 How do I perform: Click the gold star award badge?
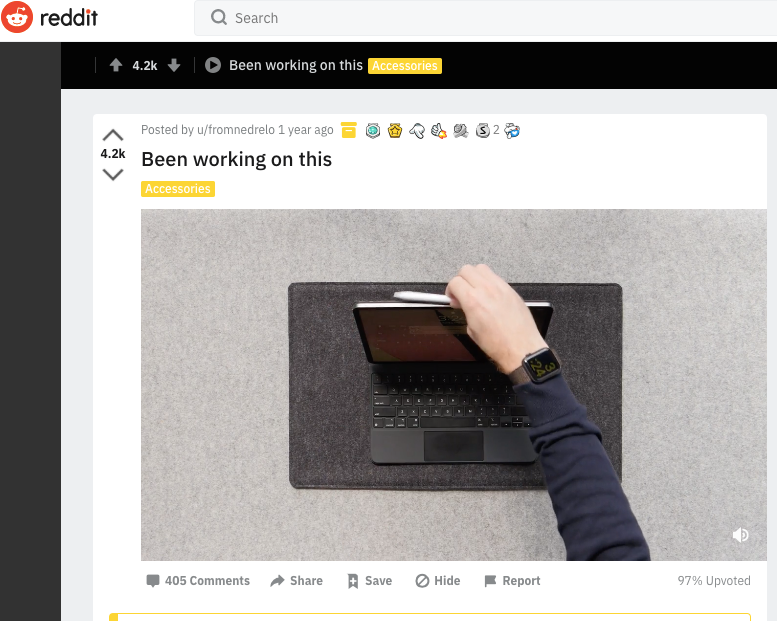pyautogui.click(x=395, y=130)
